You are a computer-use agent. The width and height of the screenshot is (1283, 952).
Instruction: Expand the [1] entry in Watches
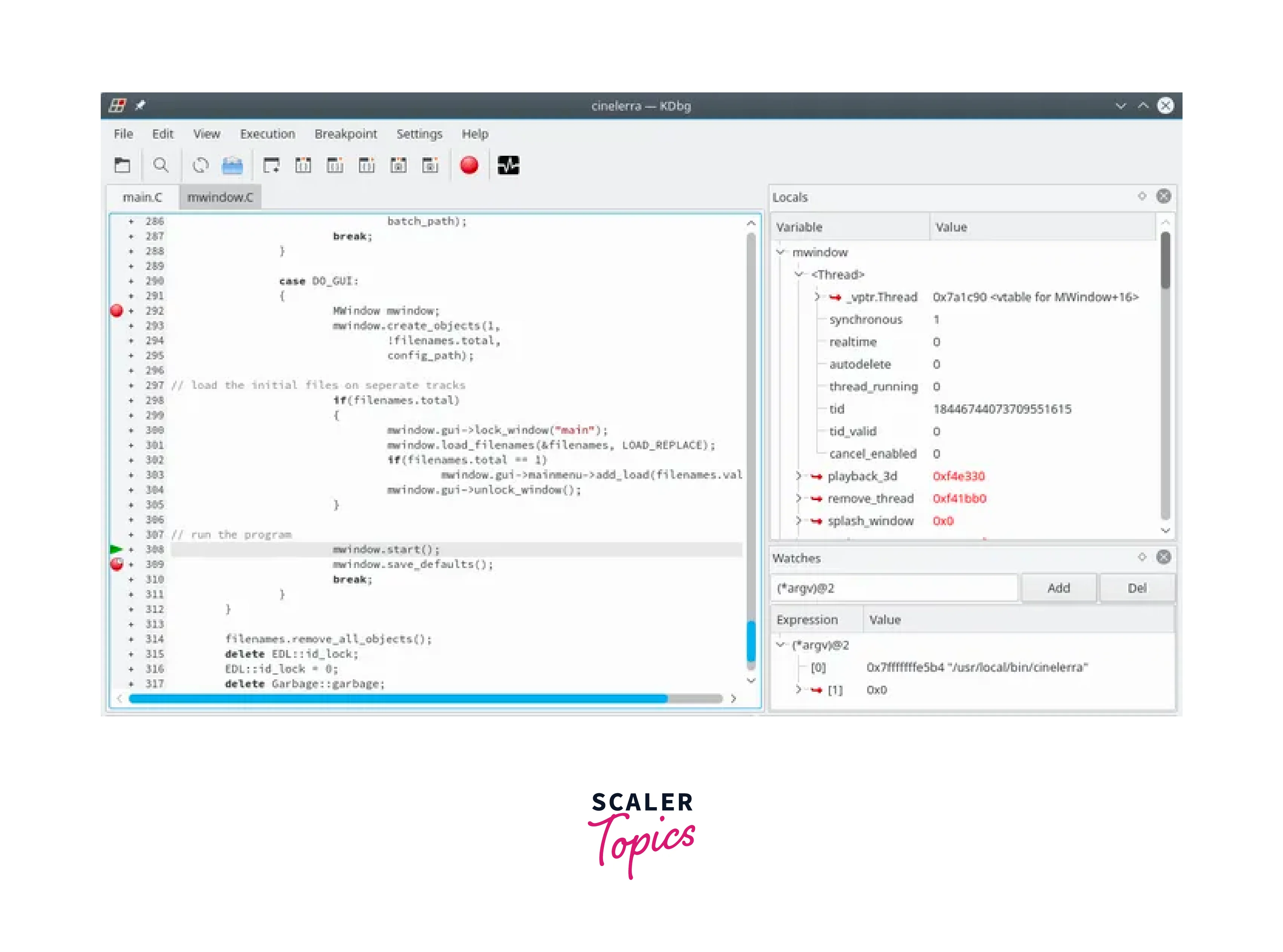tap(798, 690)
